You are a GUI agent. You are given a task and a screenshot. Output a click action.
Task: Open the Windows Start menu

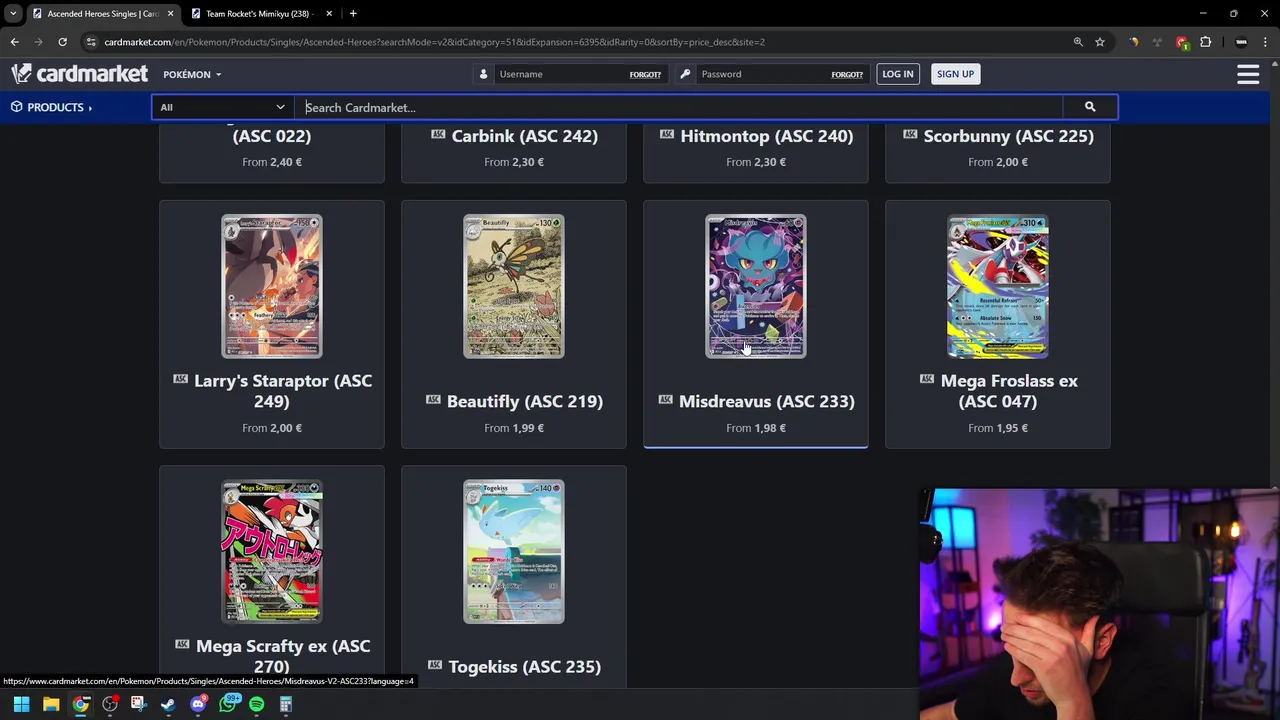tap(21, 704)
